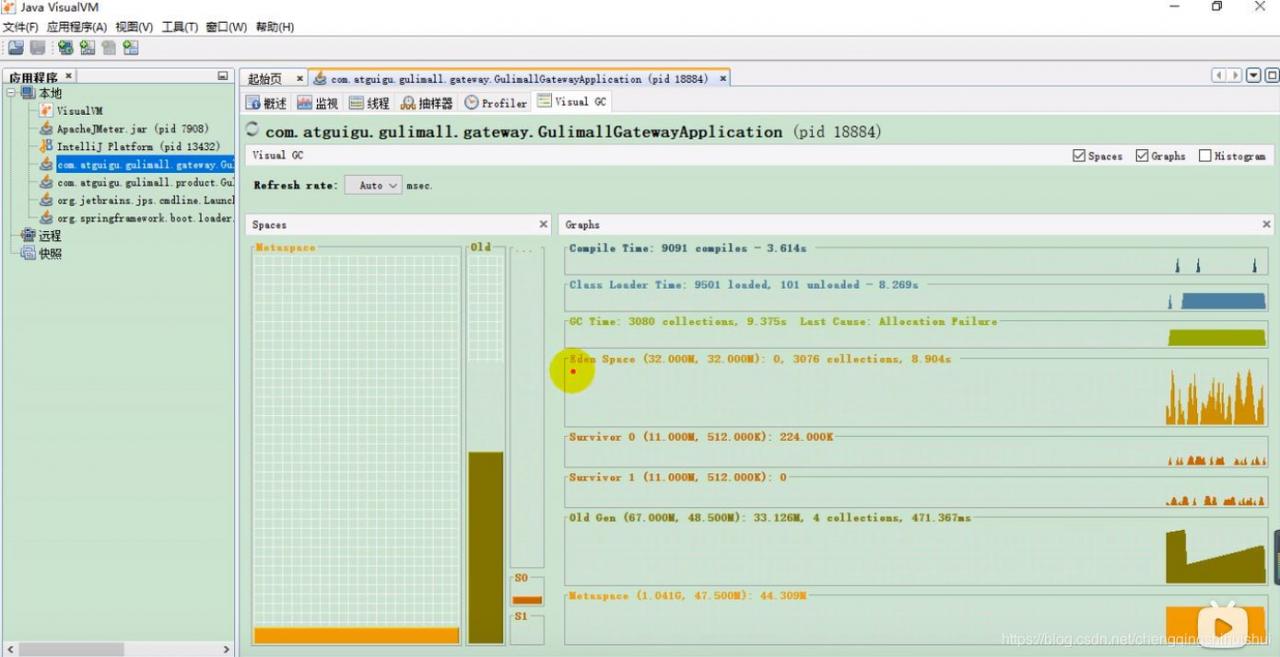Close the Graphs panel
This screenshot has height=657, width=1280.
1266,224
